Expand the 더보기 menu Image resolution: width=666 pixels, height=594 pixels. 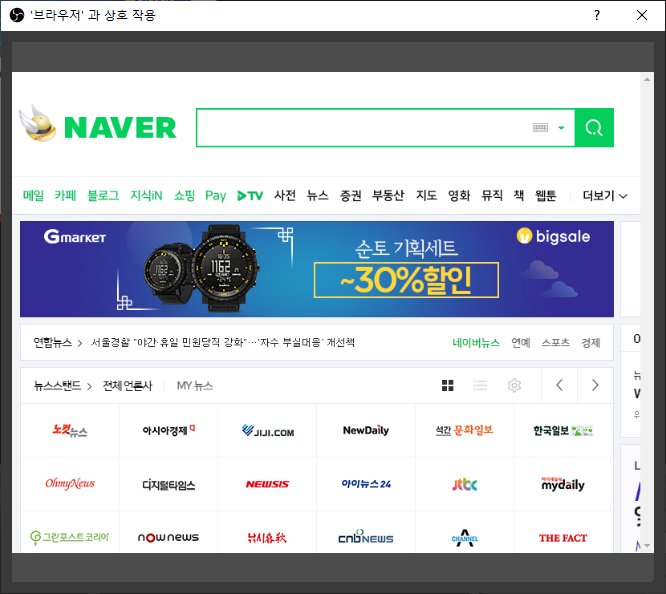[605, 196]
